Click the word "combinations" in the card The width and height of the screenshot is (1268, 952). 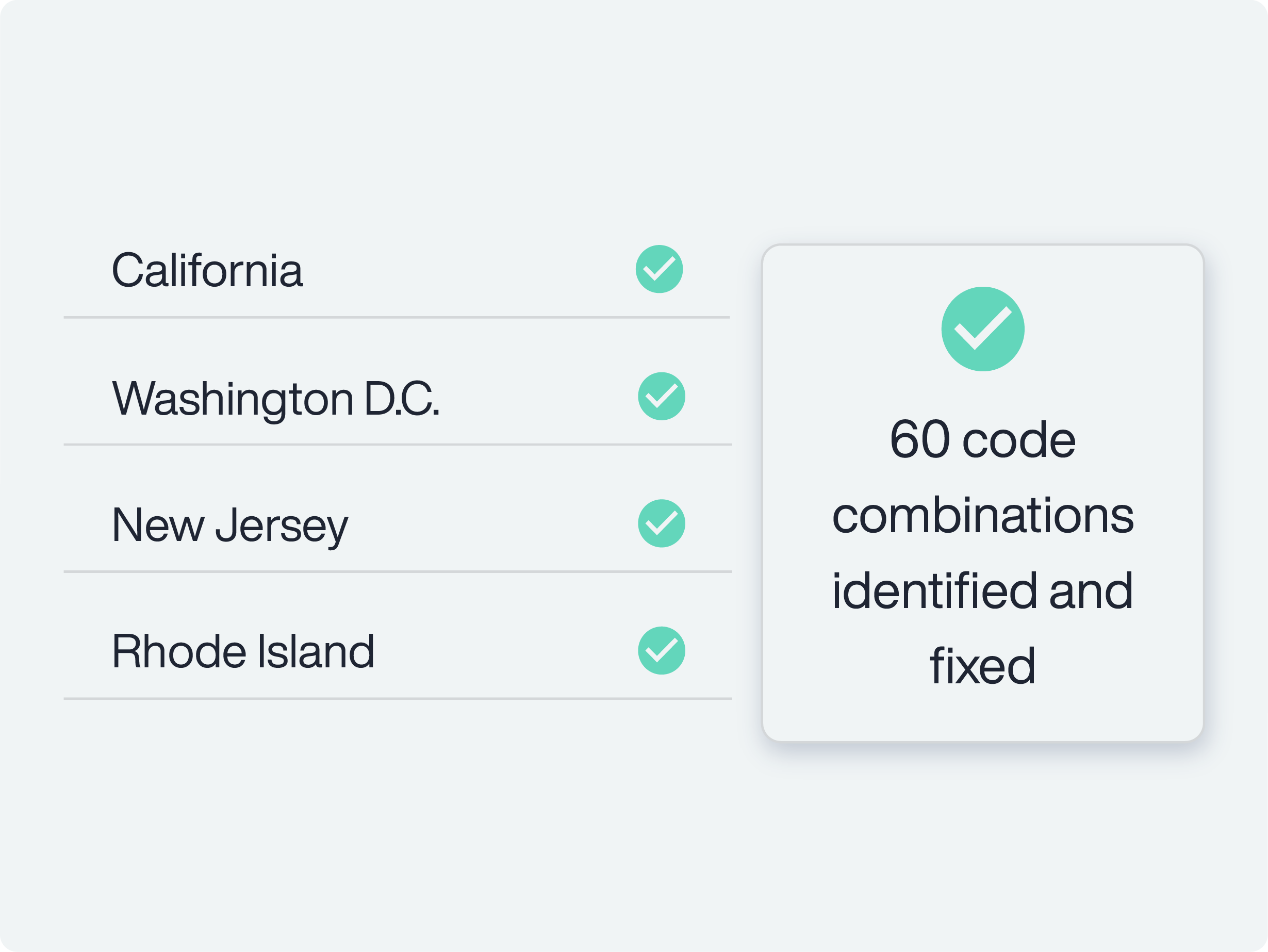tap(982, 515)
